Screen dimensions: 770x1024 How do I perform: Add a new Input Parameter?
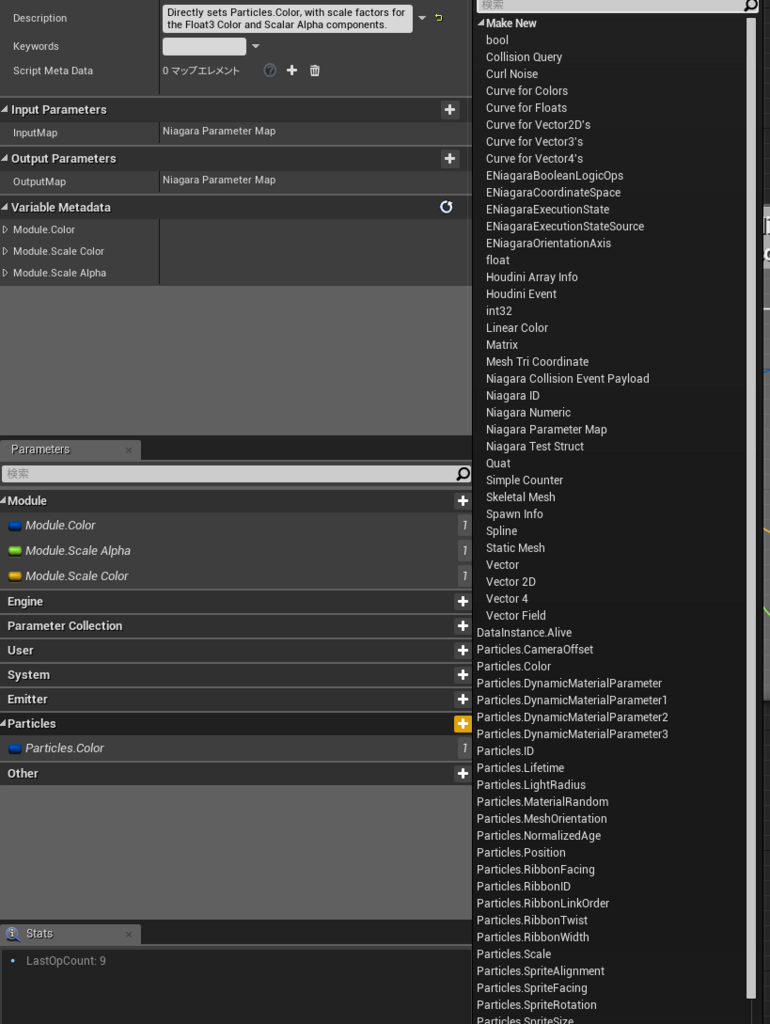click(449, 110)
